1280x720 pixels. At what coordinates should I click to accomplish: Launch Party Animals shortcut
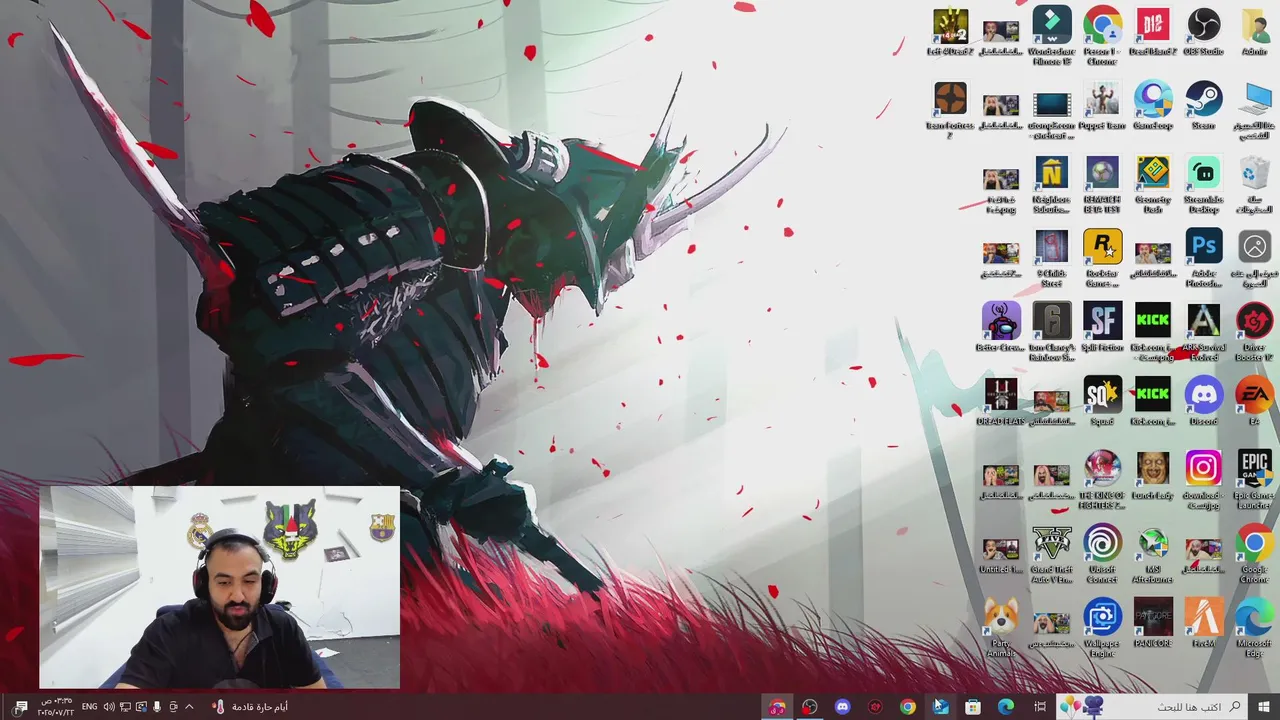click(x=1001, y=628)
